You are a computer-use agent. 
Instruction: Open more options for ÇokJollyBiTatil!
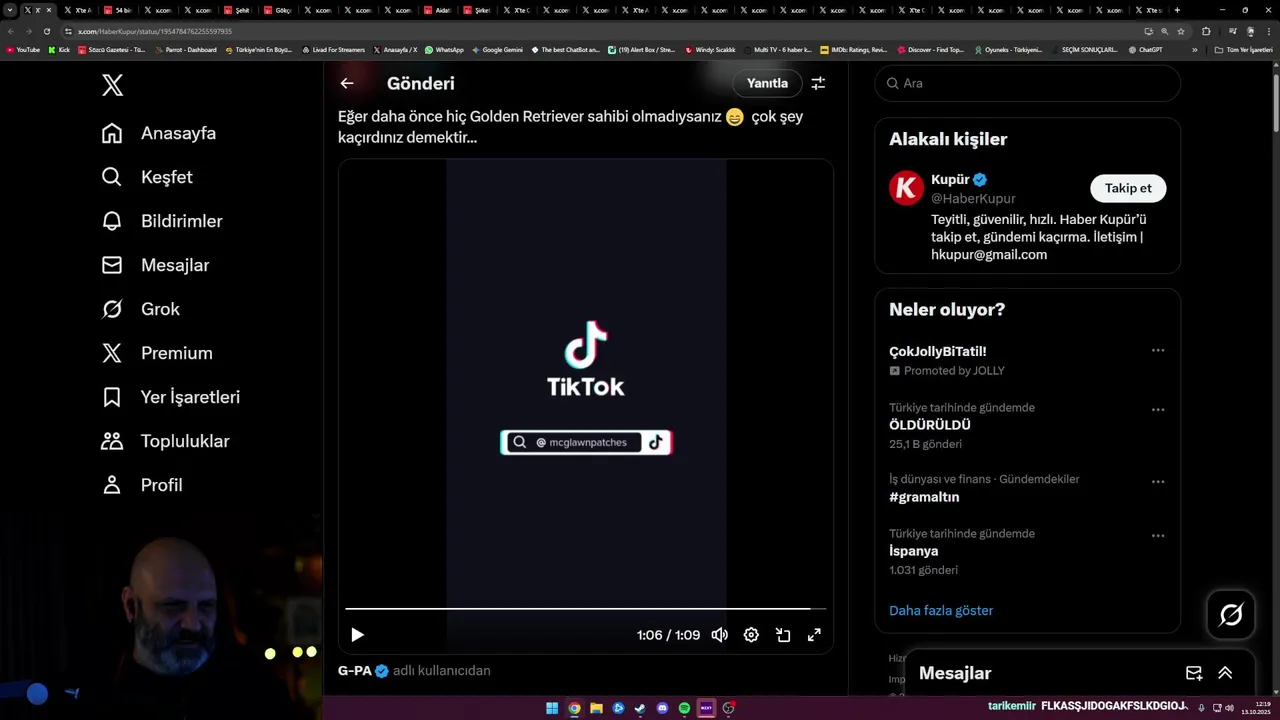click(1157, 350)
